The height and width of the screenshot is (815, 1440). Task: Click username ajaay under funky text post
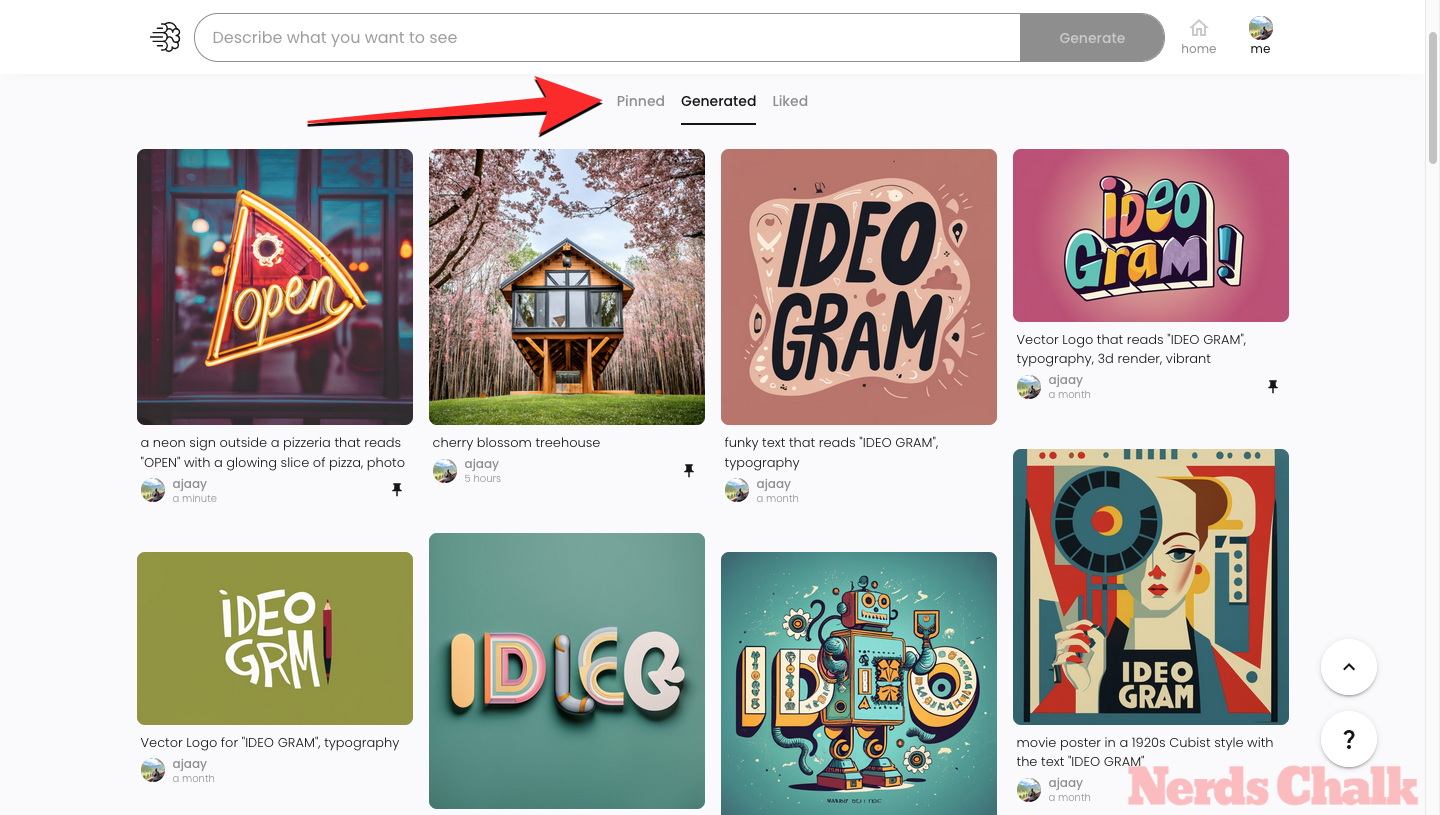tap(774, 484)
